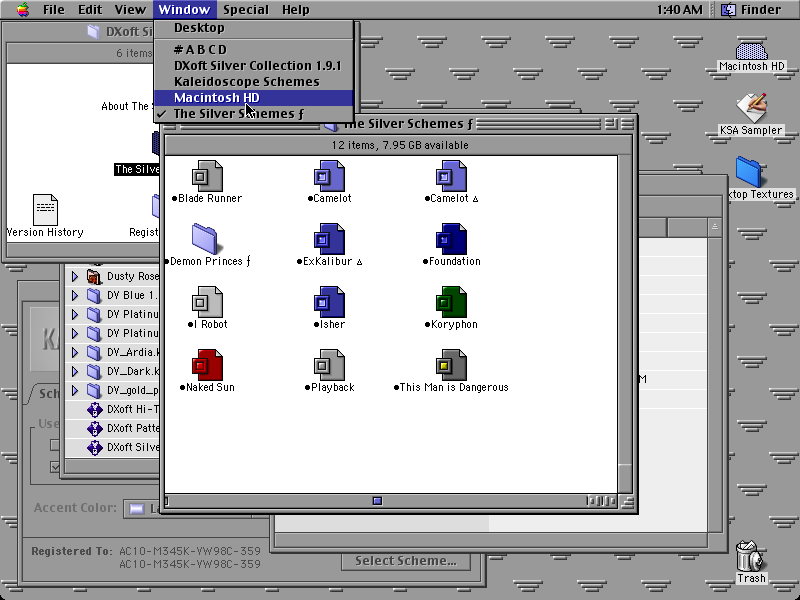
Task: Open the Edit menu
Action: click(90, 10)
